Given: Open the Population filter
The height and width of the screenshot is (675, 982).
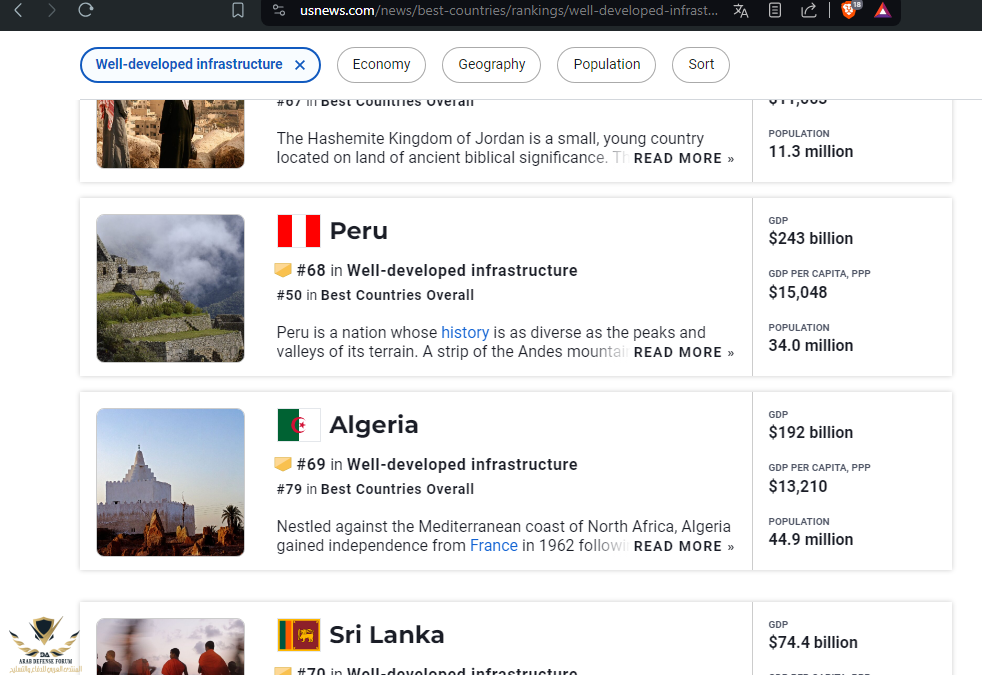Looking at the screenshot, I should [606, 64].
